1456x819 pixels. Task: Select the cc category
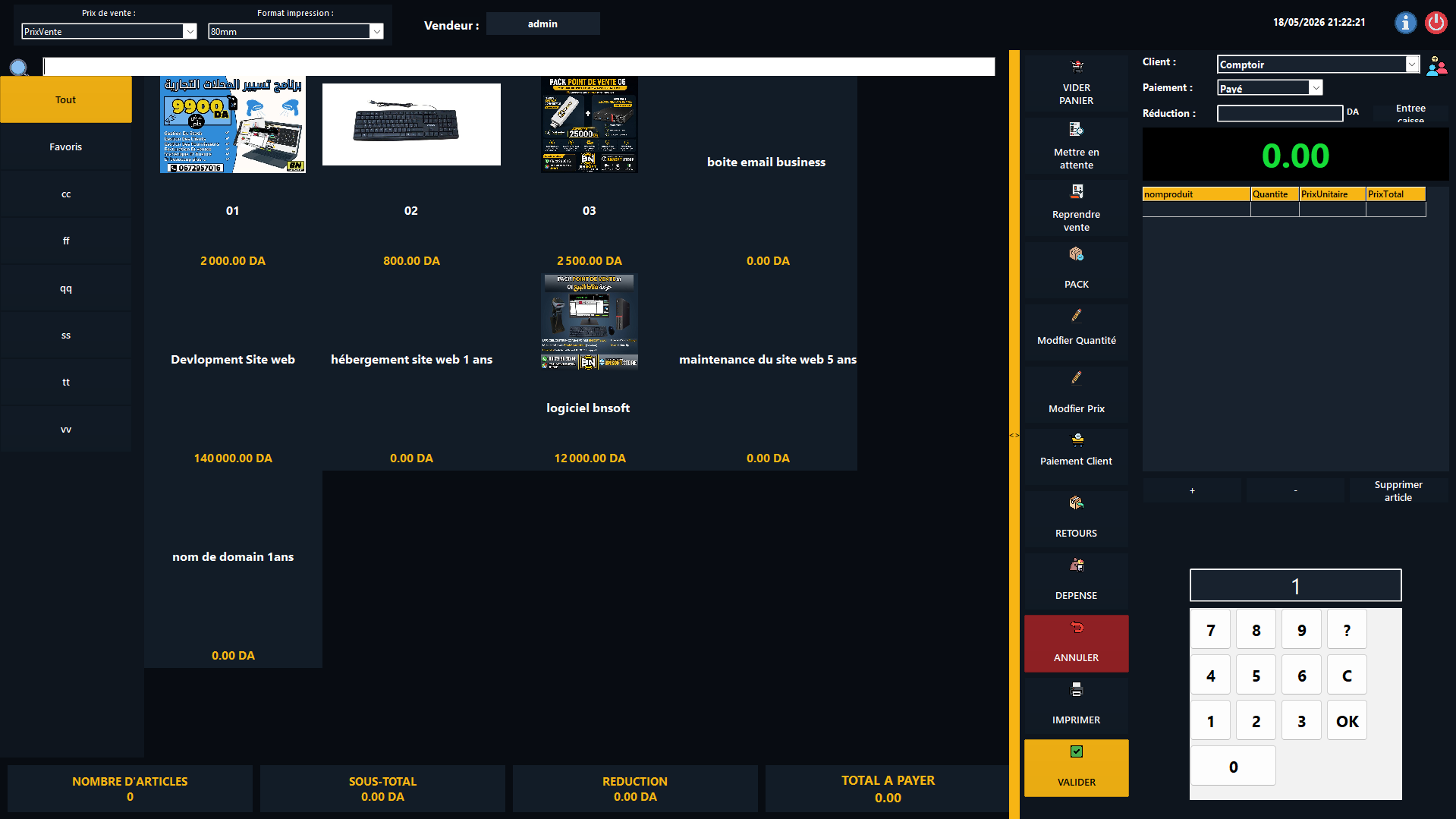click(x=66, y=194)
